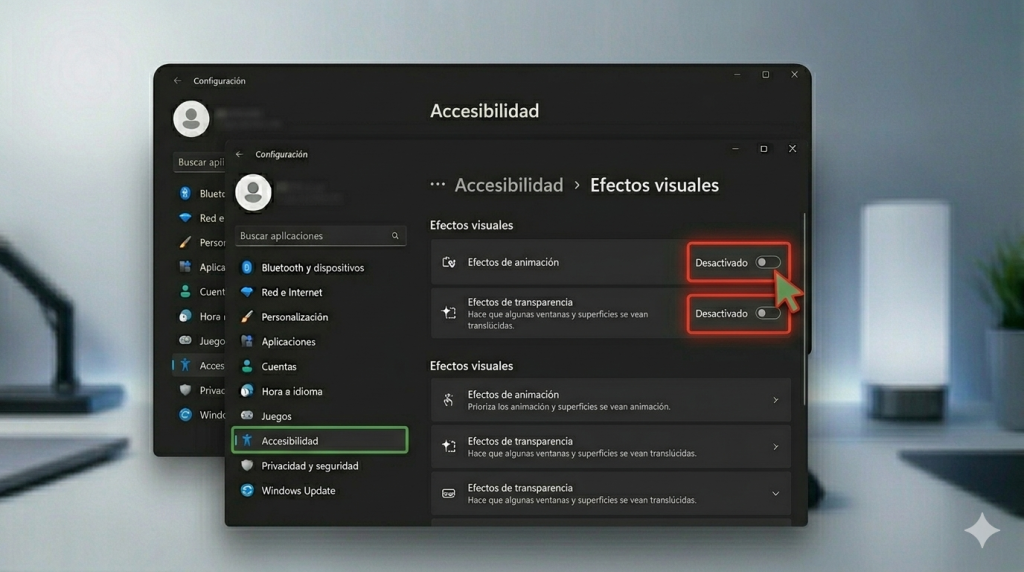This screenshot has height=572, width=1024.
Task: Click the Accesibilidad item in front sidebar
Action: (x=320, y=440)
